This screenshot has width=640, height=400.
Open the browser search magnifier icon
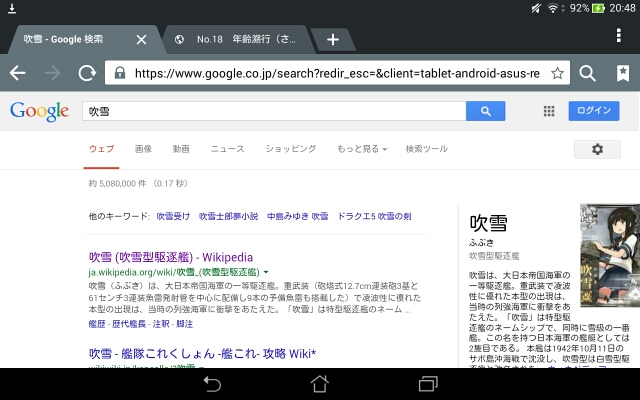589,73
